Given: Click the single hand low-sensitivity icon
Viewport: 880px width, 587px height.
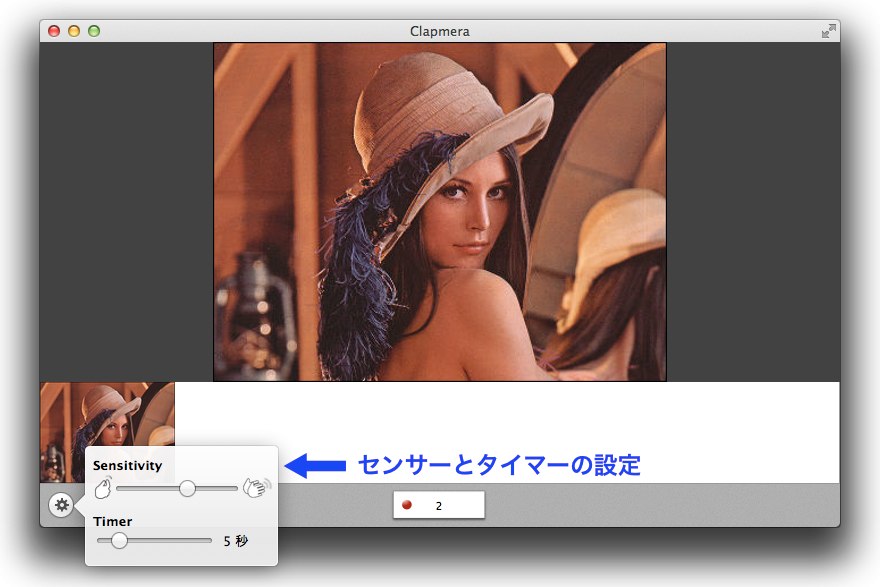Looking at the screenshot, I should tap(103, 488).
